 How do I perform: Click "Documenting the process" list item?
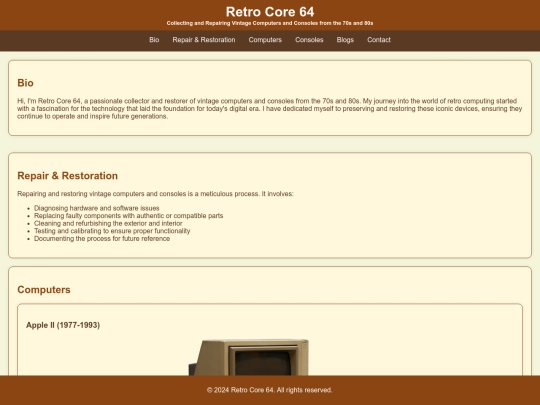102,239
